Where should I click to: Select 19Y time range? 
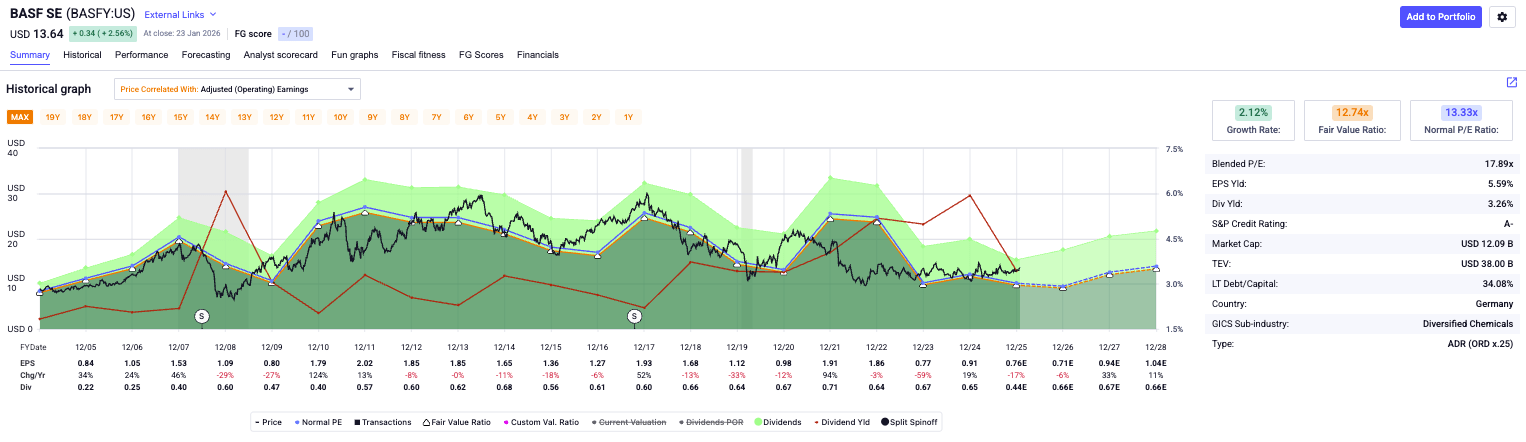coord(53,117)
